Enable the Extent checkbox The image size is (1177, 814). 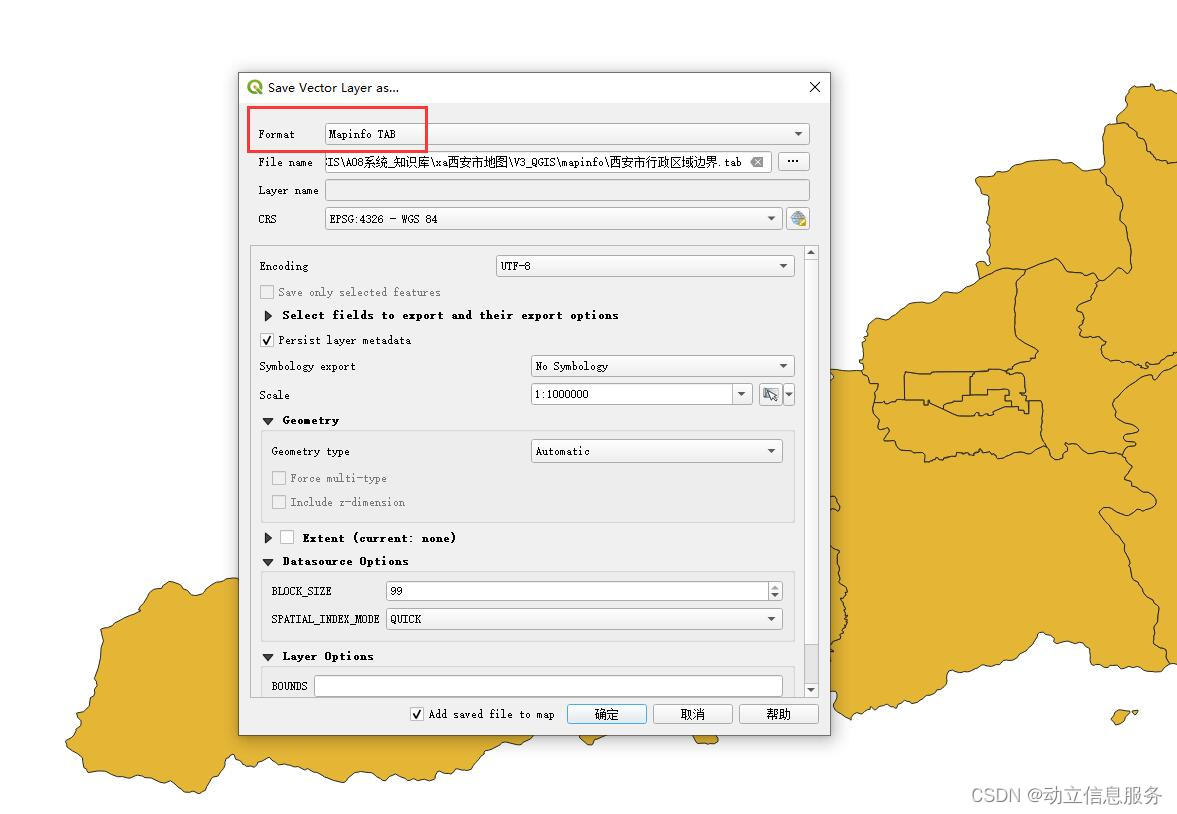click(x=287, y=538)
